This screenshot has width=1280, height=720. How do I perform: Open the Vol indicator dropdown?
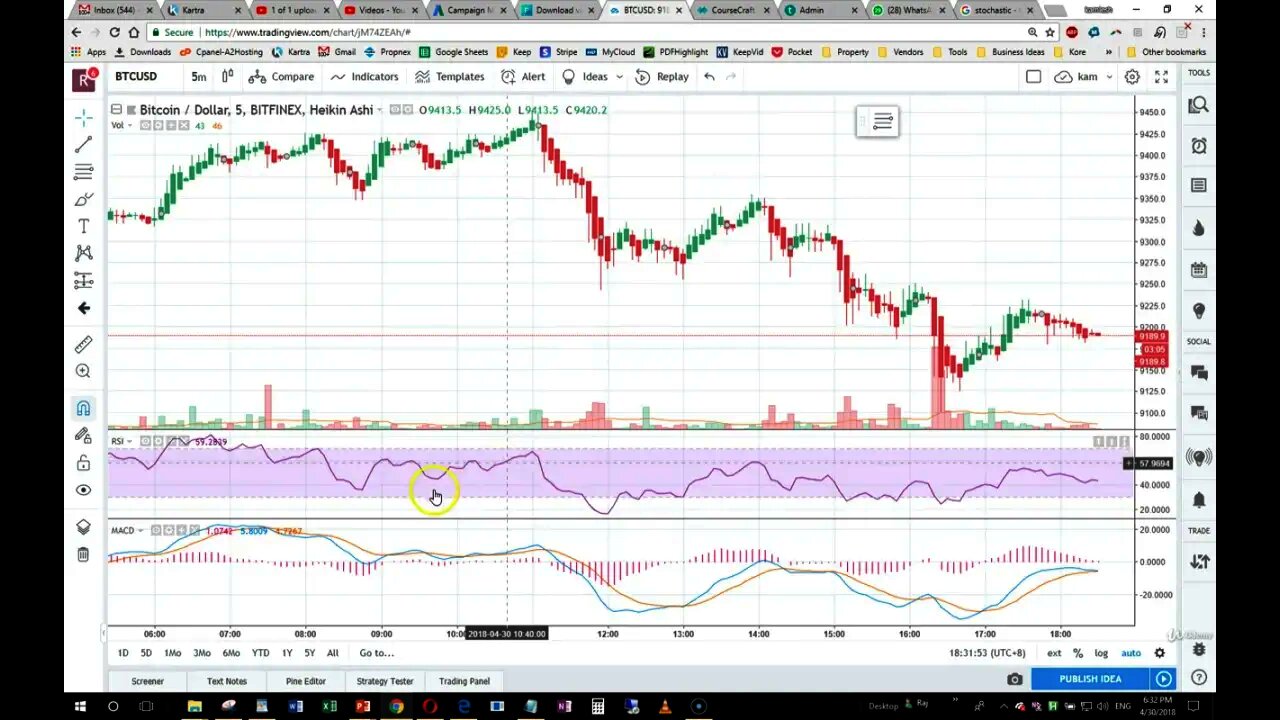(131, 125)
